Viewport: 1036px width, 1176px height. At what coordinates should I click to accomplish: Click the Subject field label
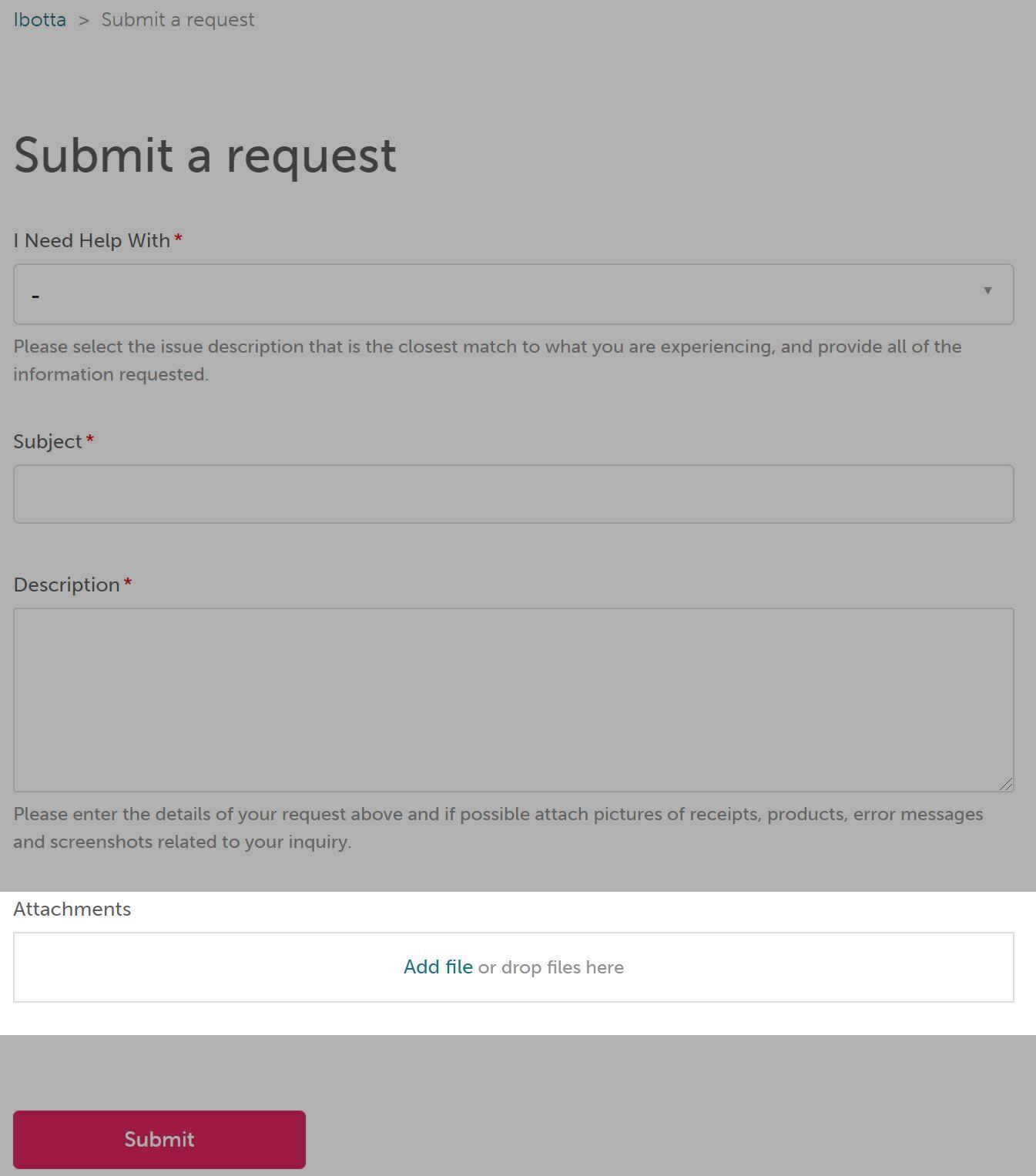point(48,441)
